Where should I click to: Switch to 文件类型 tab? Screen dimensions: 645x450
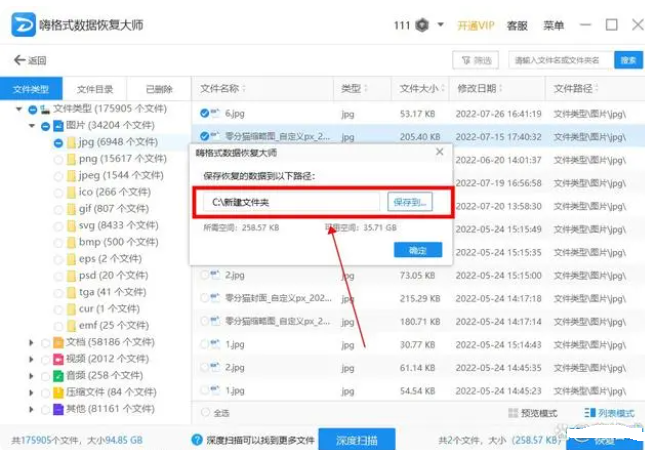31,89
